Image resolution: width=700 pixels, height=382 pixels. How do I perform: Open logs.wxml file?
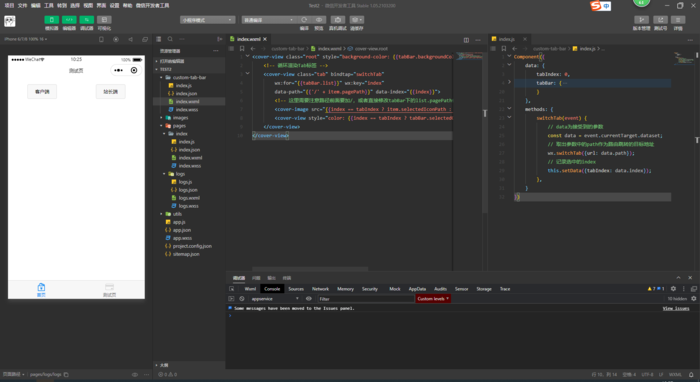point(189,198)
